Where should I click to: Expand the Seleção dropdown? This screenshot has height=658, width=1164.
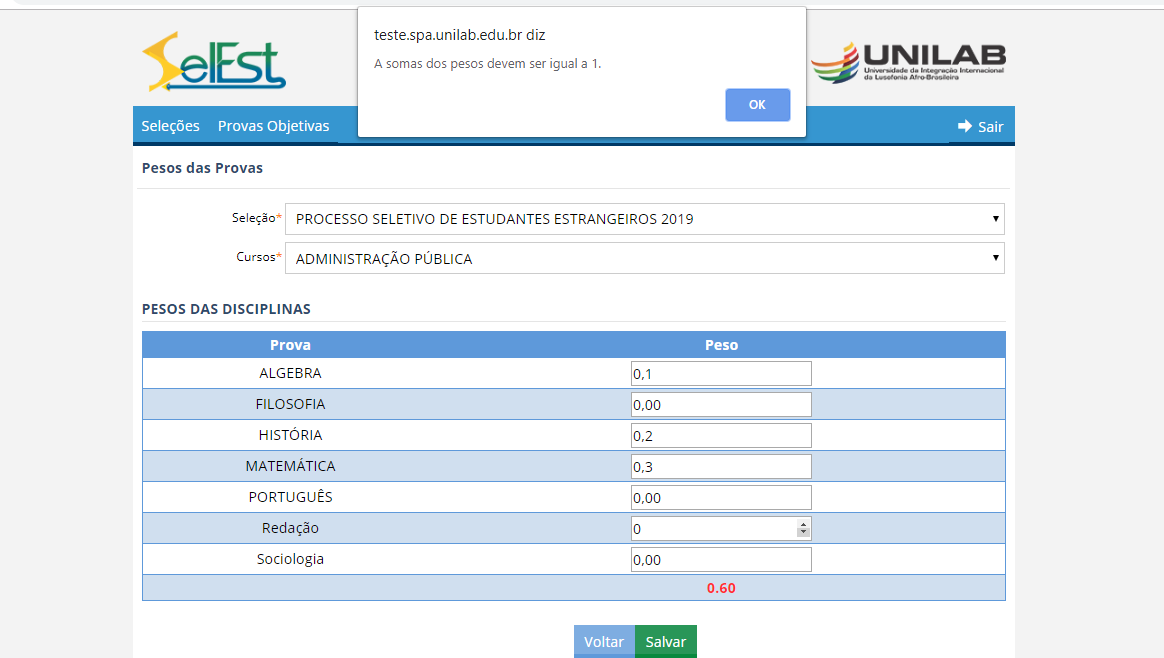tap(644, 219)
